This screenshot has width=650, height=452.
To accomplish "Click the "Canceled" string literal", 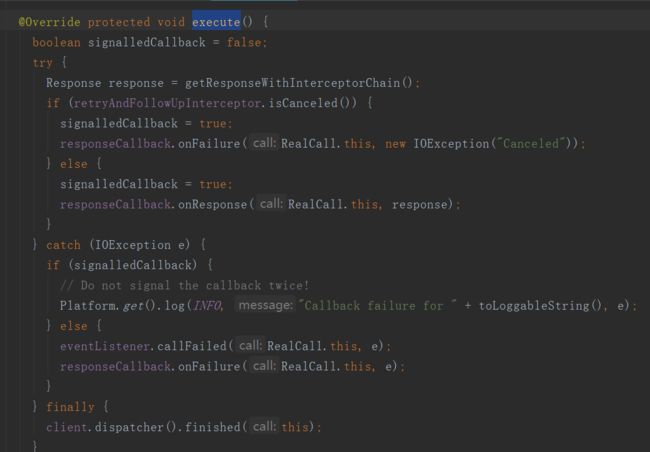I will tap(531, 143).
